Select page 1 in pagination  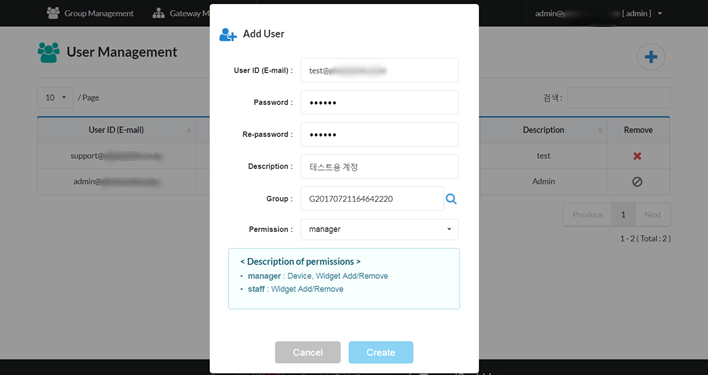[x=623, y=215]
